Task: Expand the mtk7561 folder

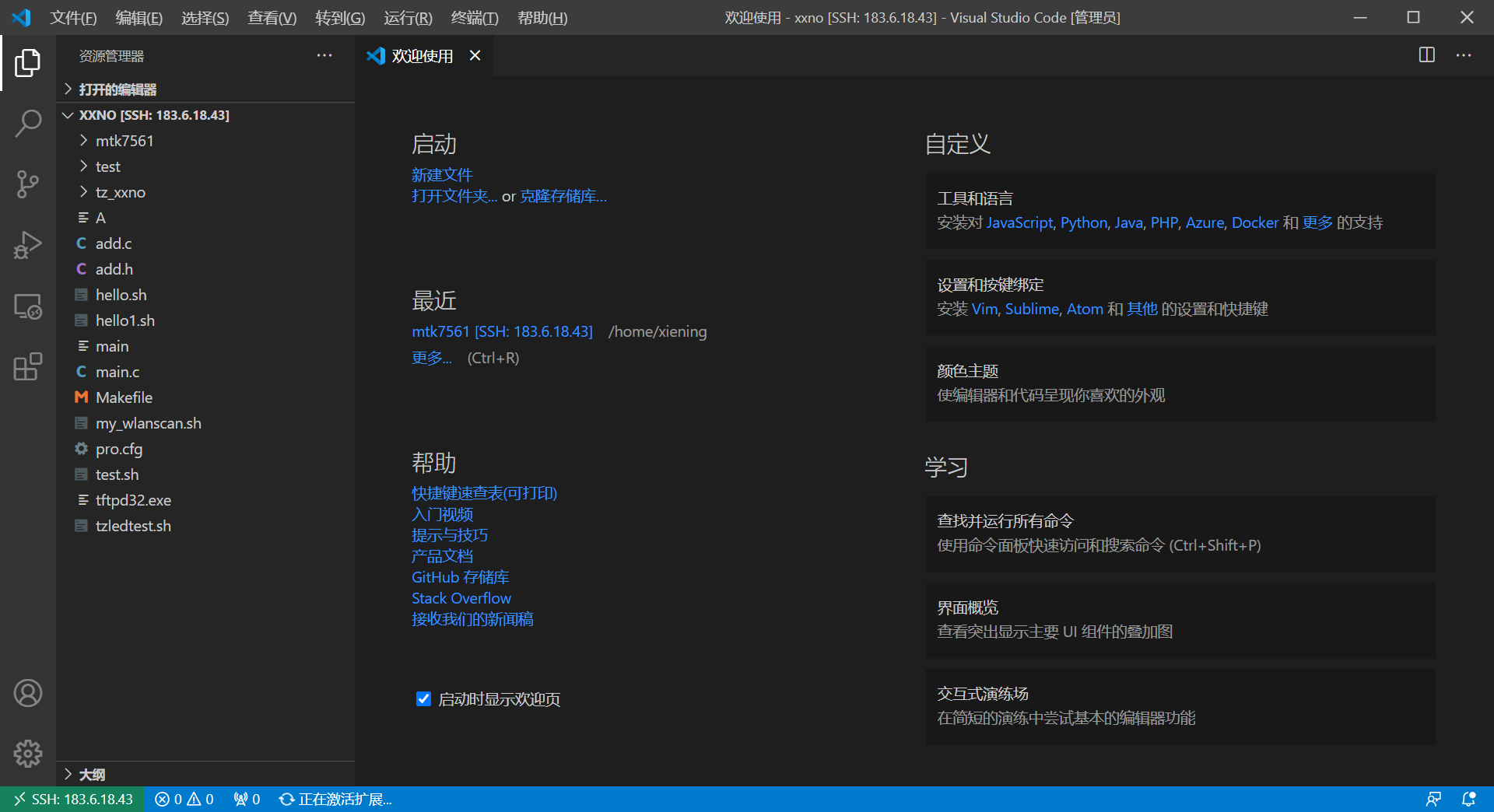Action: coord(205,141)
